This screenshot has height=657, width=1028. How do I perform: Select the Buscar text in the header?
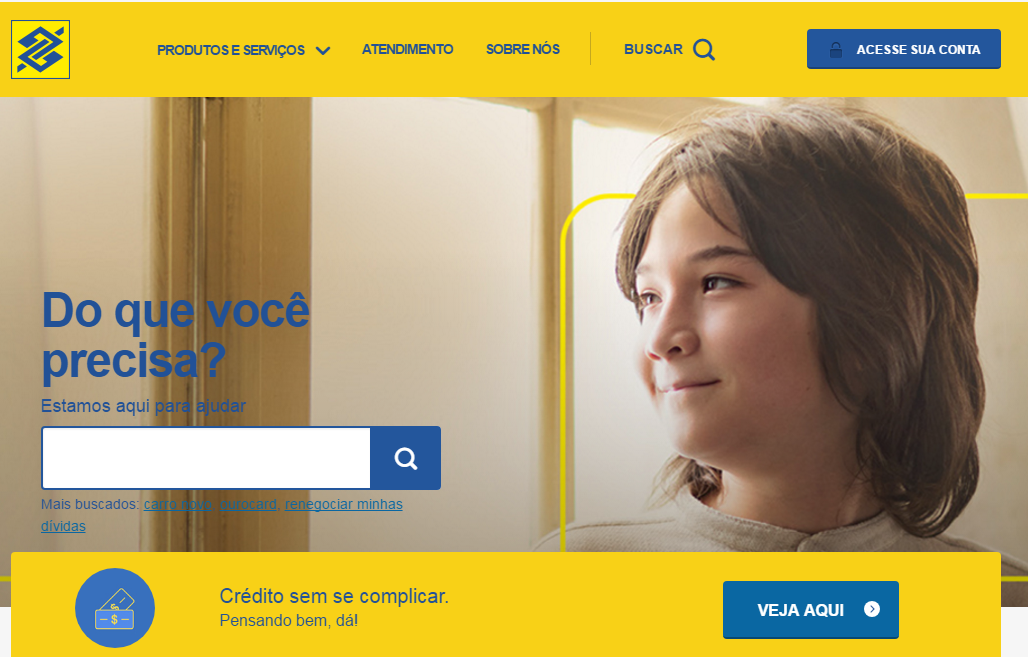coord(653,49)
